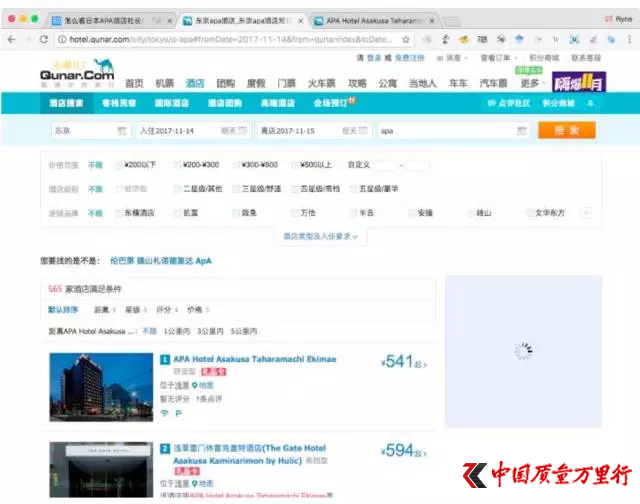Click the orange search button

coord(567,131)
